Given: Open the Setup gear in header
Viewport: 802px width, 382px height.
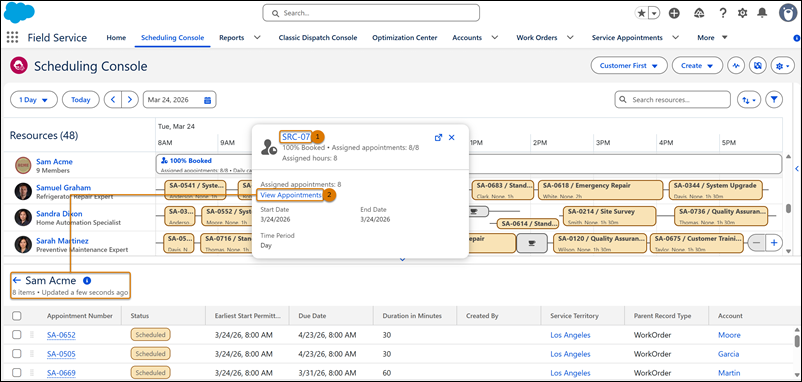Looking at the screenshot, I should [x=742, y=13].
